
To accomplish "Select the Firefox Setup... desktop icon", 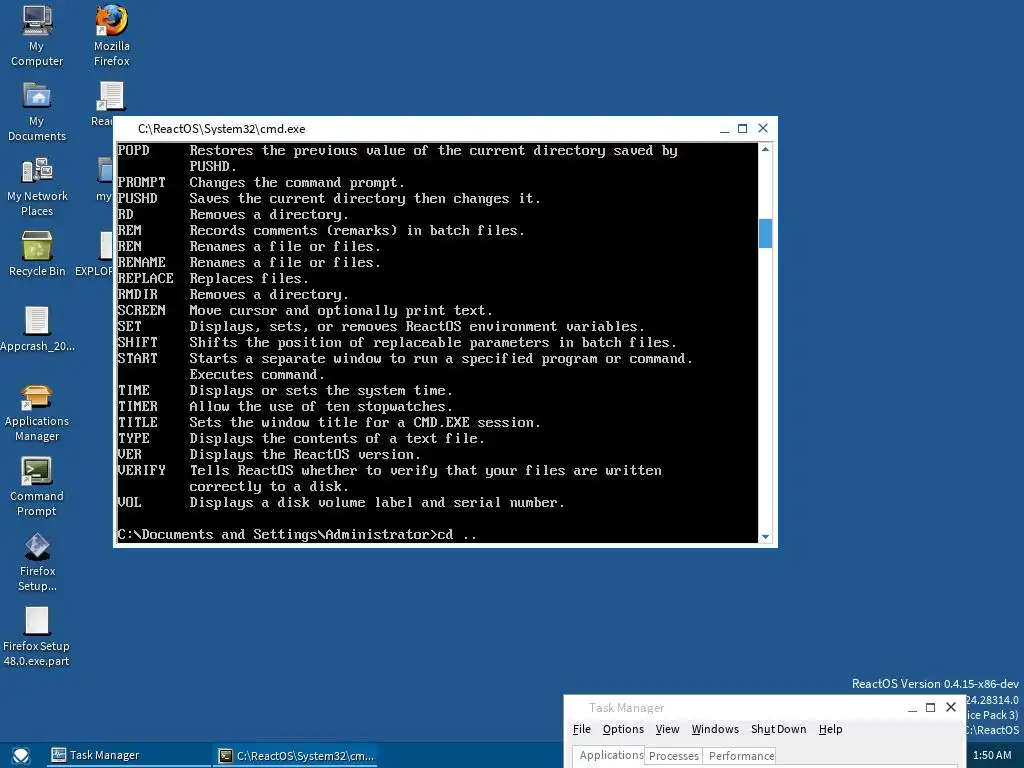I will [x=37, y=562].
